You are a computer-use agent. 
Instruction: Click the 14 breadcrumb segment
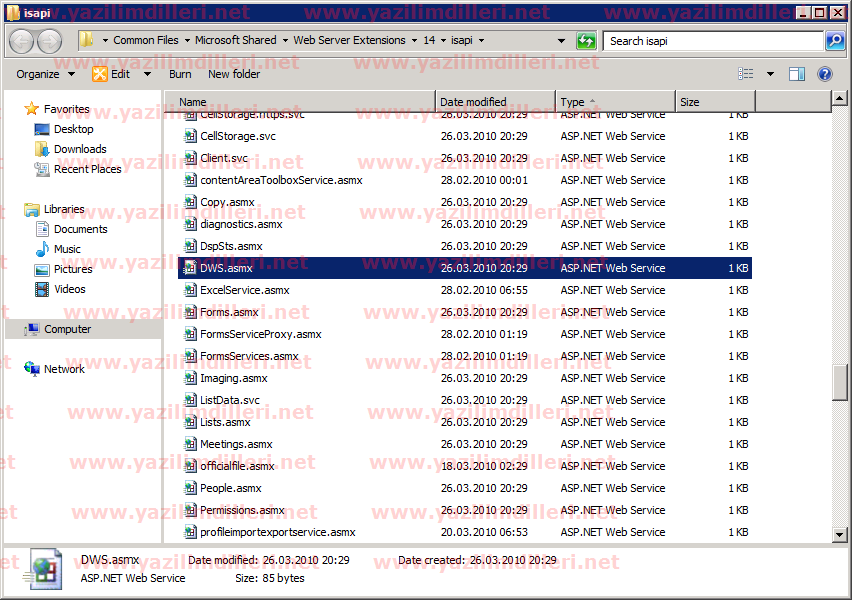429,40
